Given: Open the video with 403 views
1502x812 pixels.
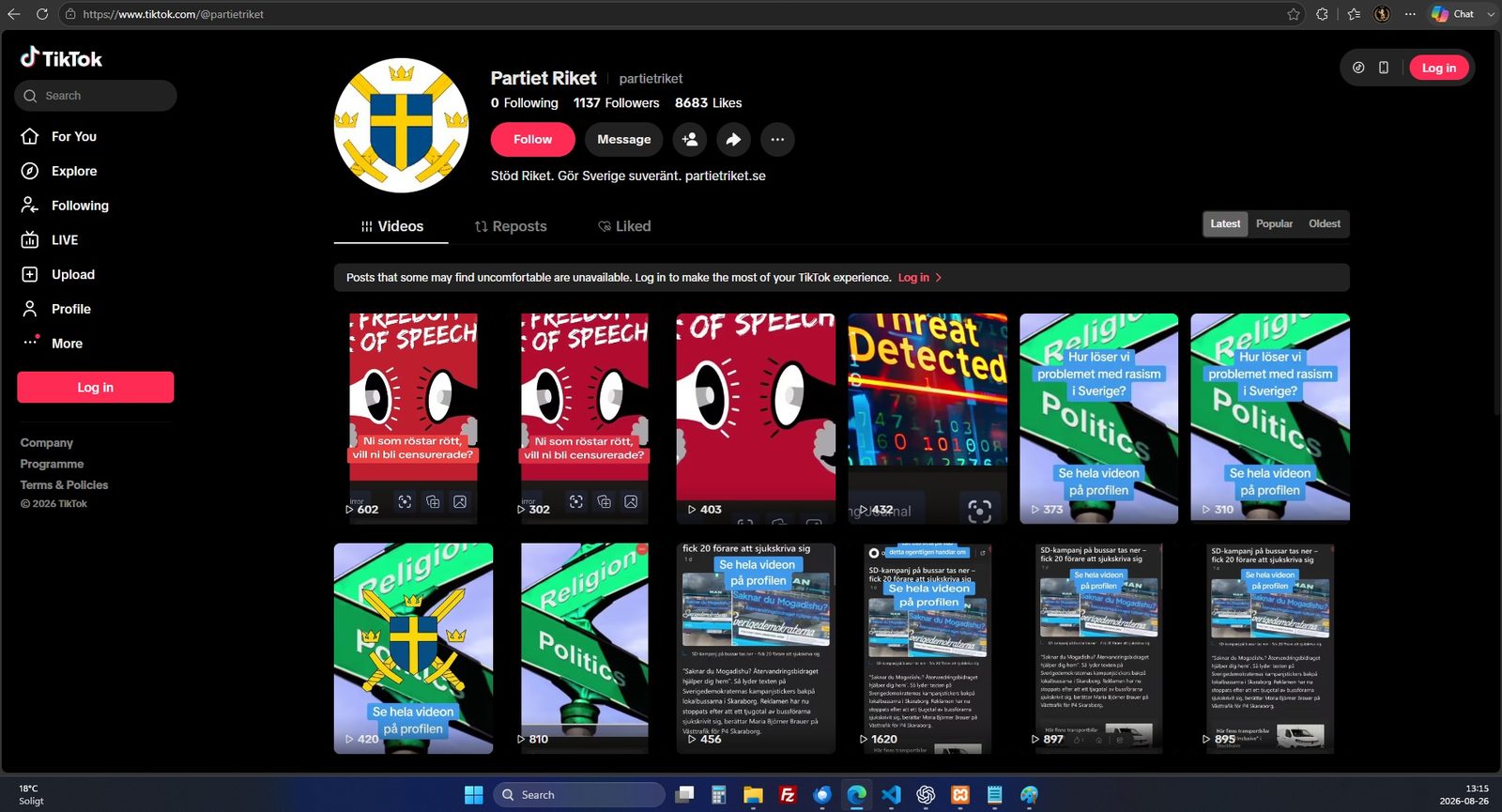Looking at the screenshot, I should pos(756,419).
